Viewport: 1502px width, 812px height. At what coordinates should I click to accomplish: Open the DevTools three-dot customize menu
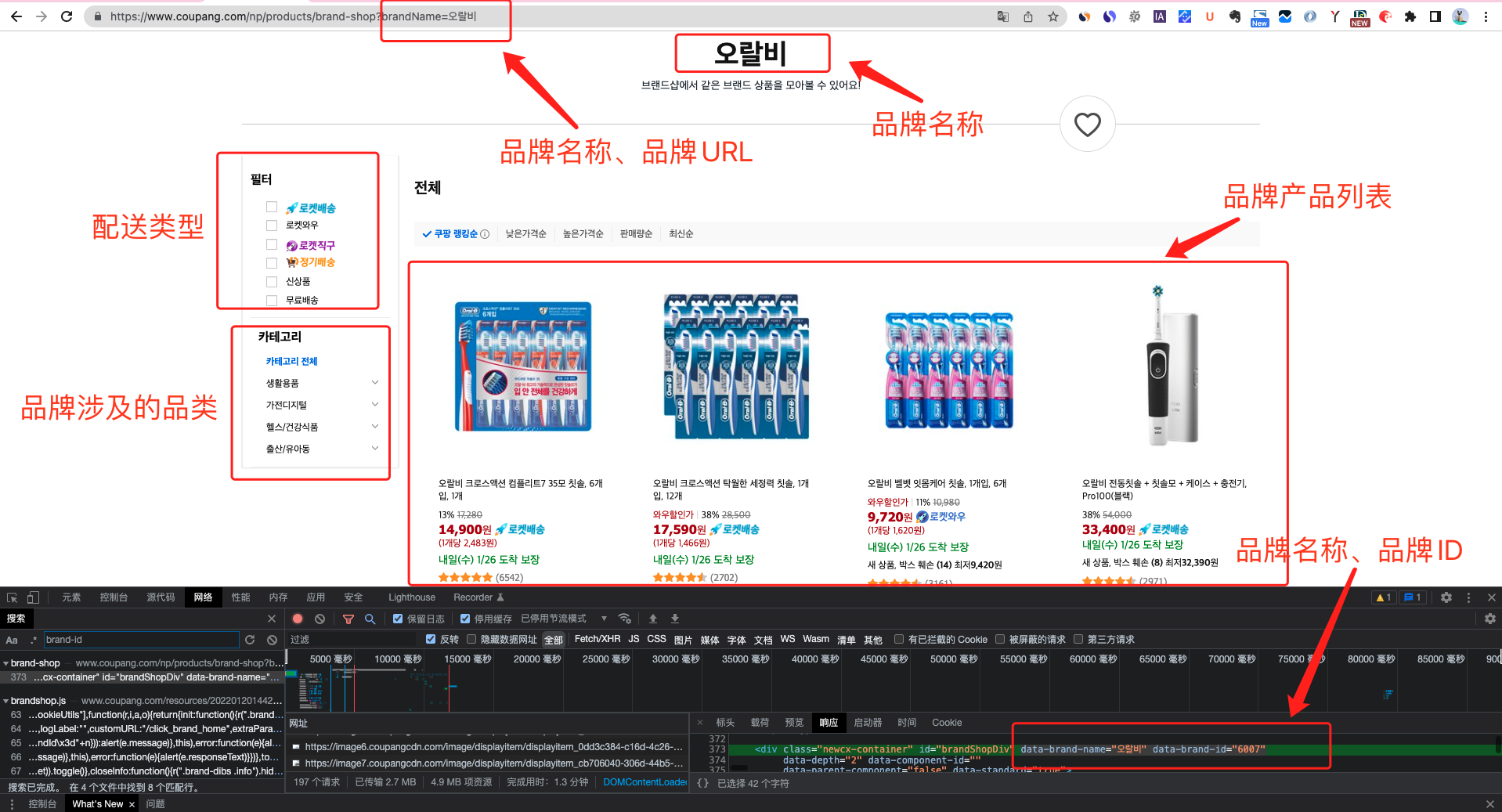click(1468, 597)
